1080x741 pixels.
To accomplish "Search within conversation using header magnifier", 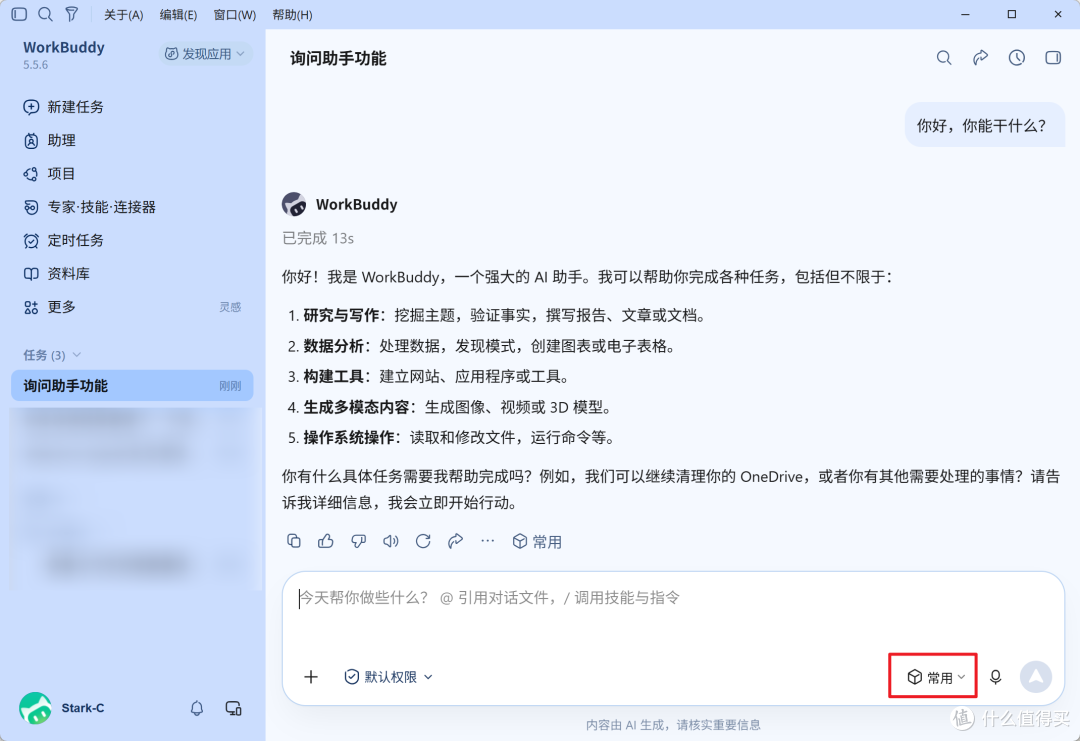I will coord(944,58).
